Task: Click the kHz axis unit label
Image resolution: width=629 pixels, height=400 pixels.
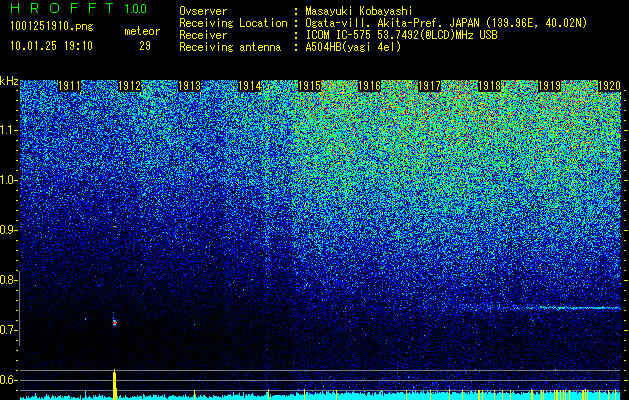Action: pyautogui.click(x=9, y=81)
